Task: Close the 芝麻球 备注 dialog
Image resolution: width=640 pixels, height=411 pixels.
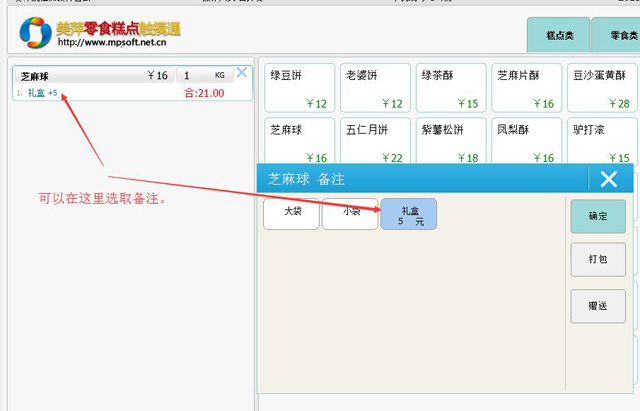Action: [x=609, y=179]
